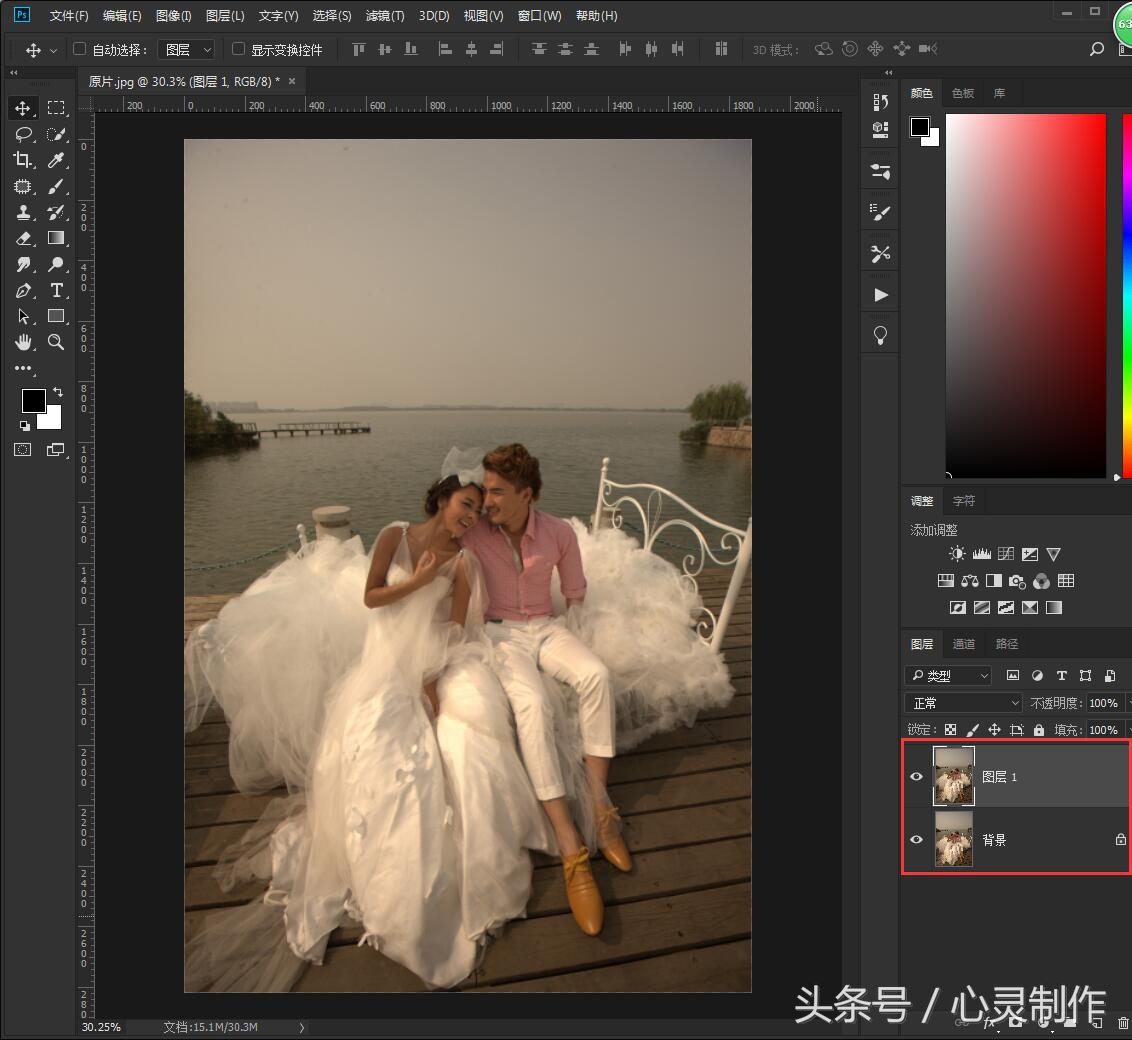Open the layer filter 类型 dropdown
1132x1040 pixels.
[x=947, y=675]
